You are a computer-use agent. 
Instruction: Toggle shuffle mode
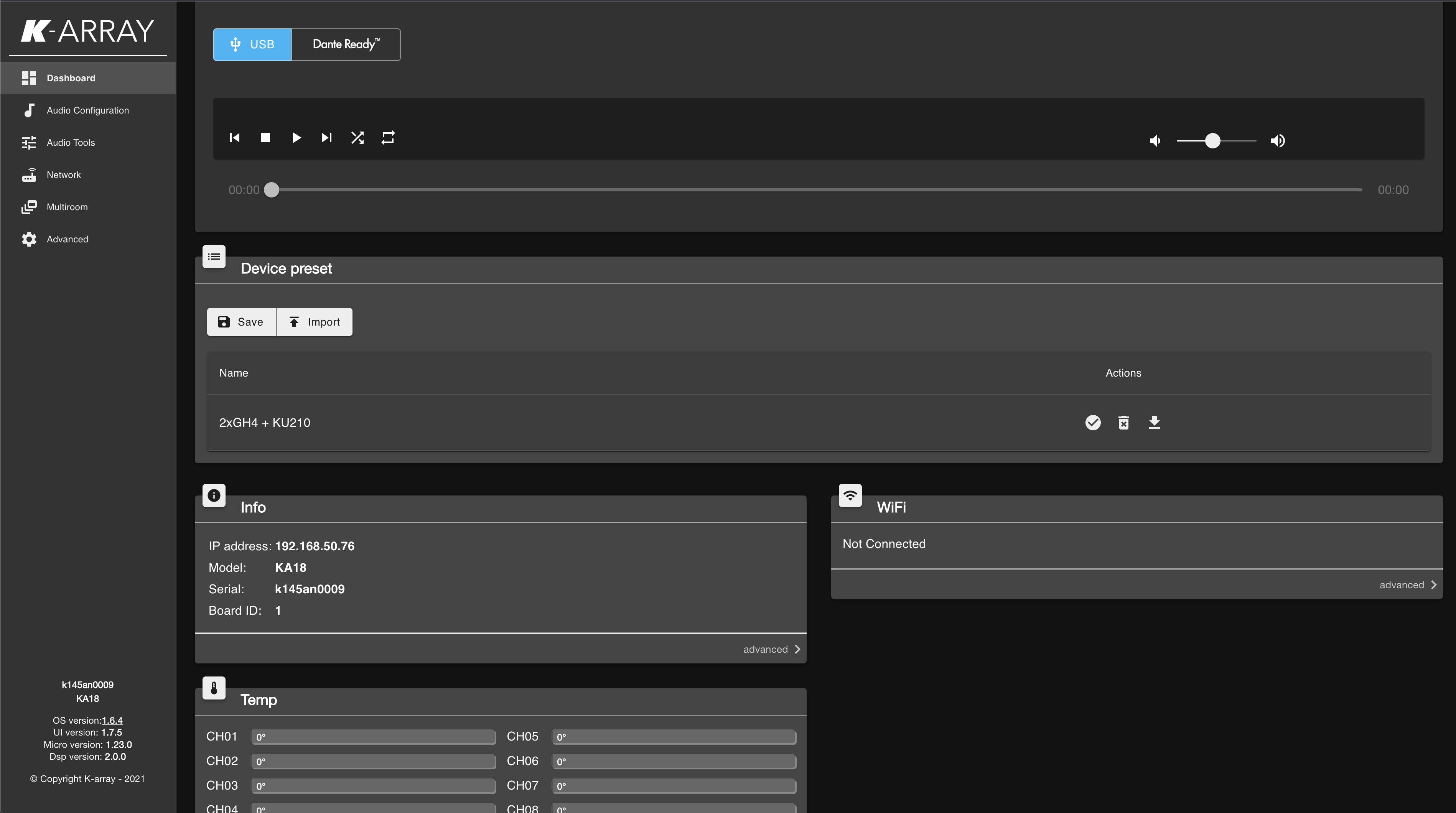click(357, 138)
